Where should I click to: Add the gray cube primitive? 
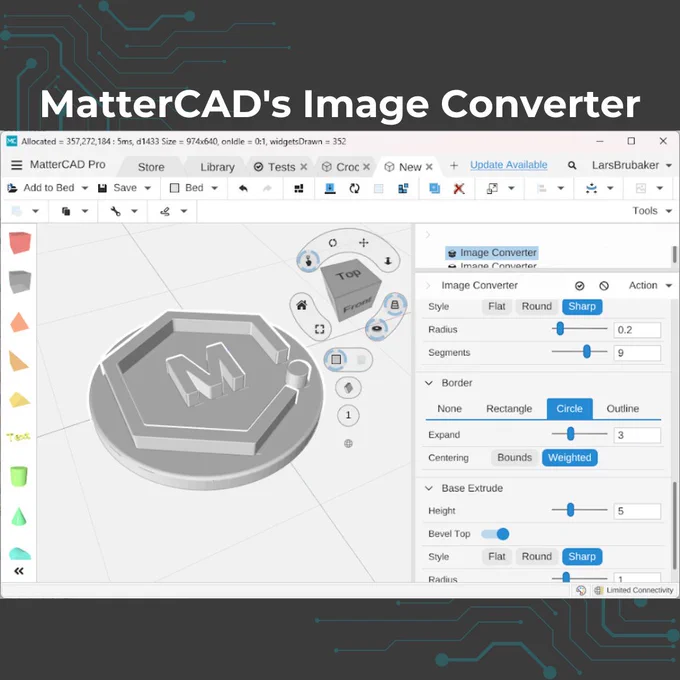(x=20, y=282)
